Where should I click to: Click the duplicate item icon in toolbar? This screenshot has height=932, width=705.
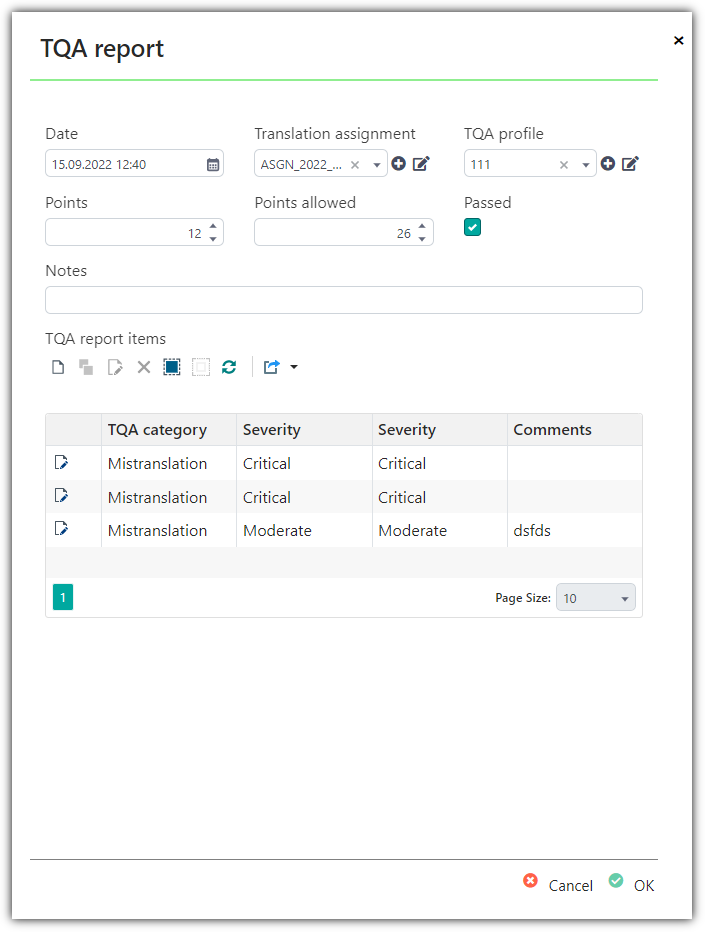(x=86, y=367)
